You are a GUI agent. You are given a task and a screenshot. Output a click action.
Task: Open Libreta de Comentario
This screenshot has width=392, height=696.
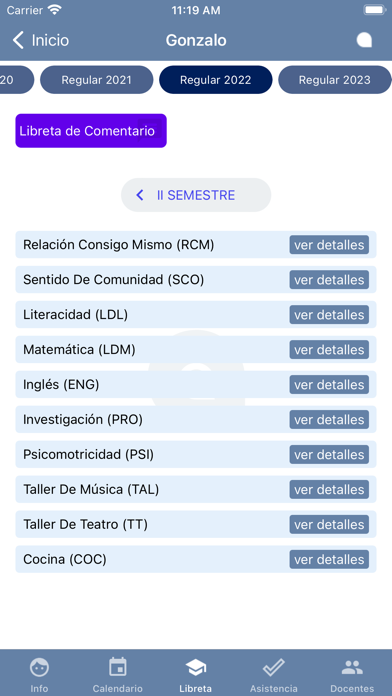tap(91, 131)
